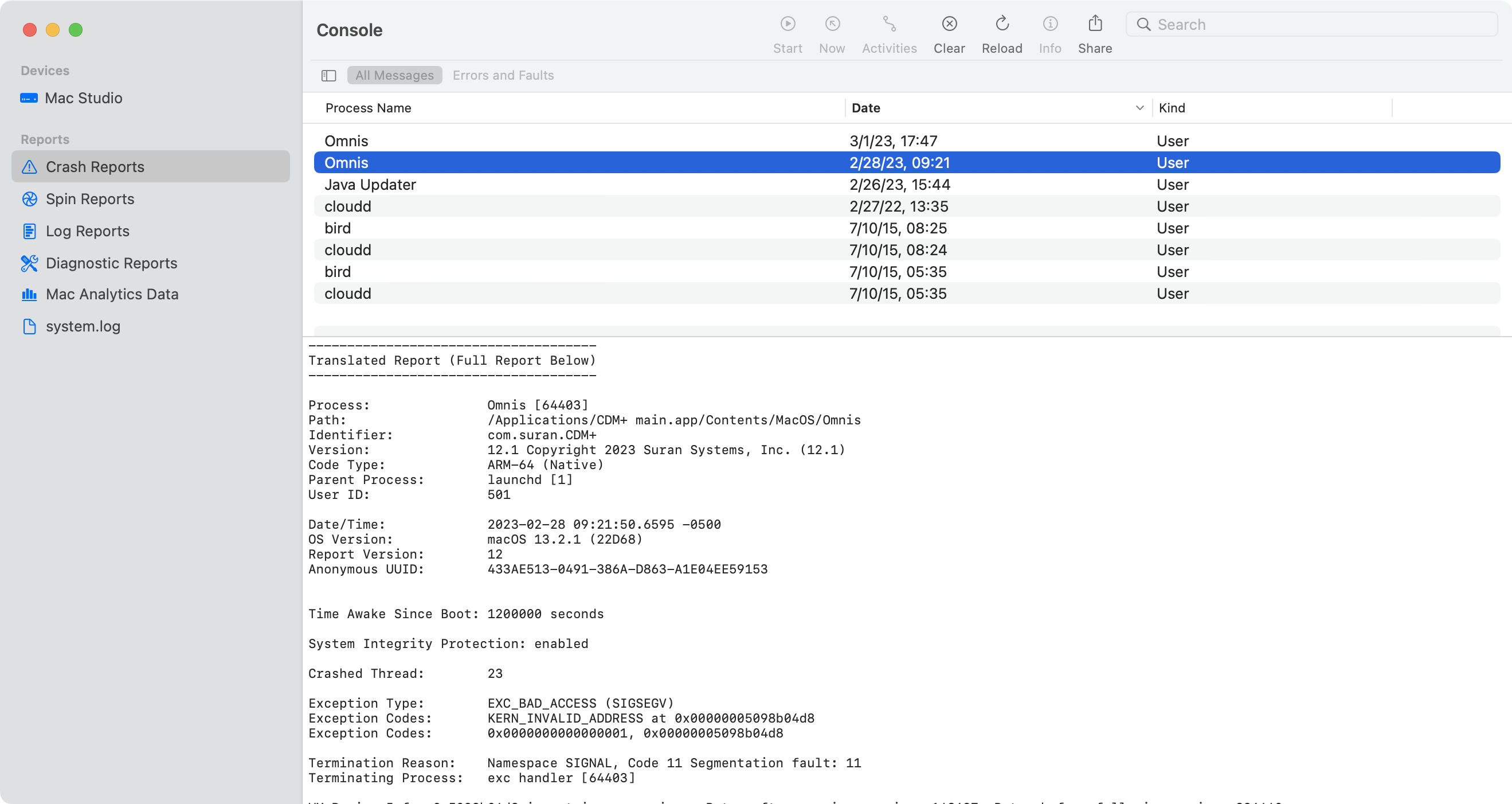Toggle the sidebar filter pane icon

coord(328,76)
